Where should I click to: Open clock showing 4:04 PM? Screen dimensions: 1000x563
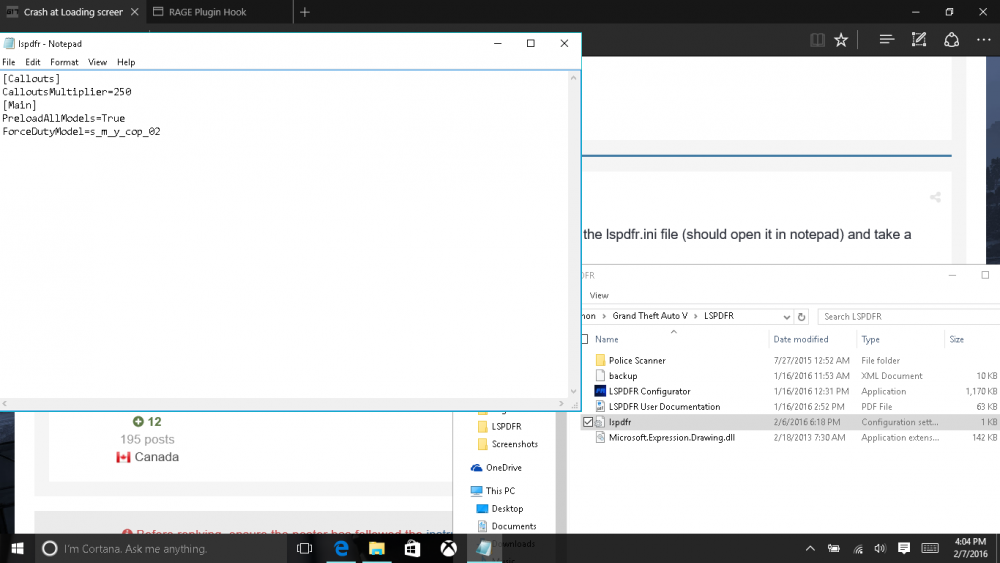click(970, 548)
